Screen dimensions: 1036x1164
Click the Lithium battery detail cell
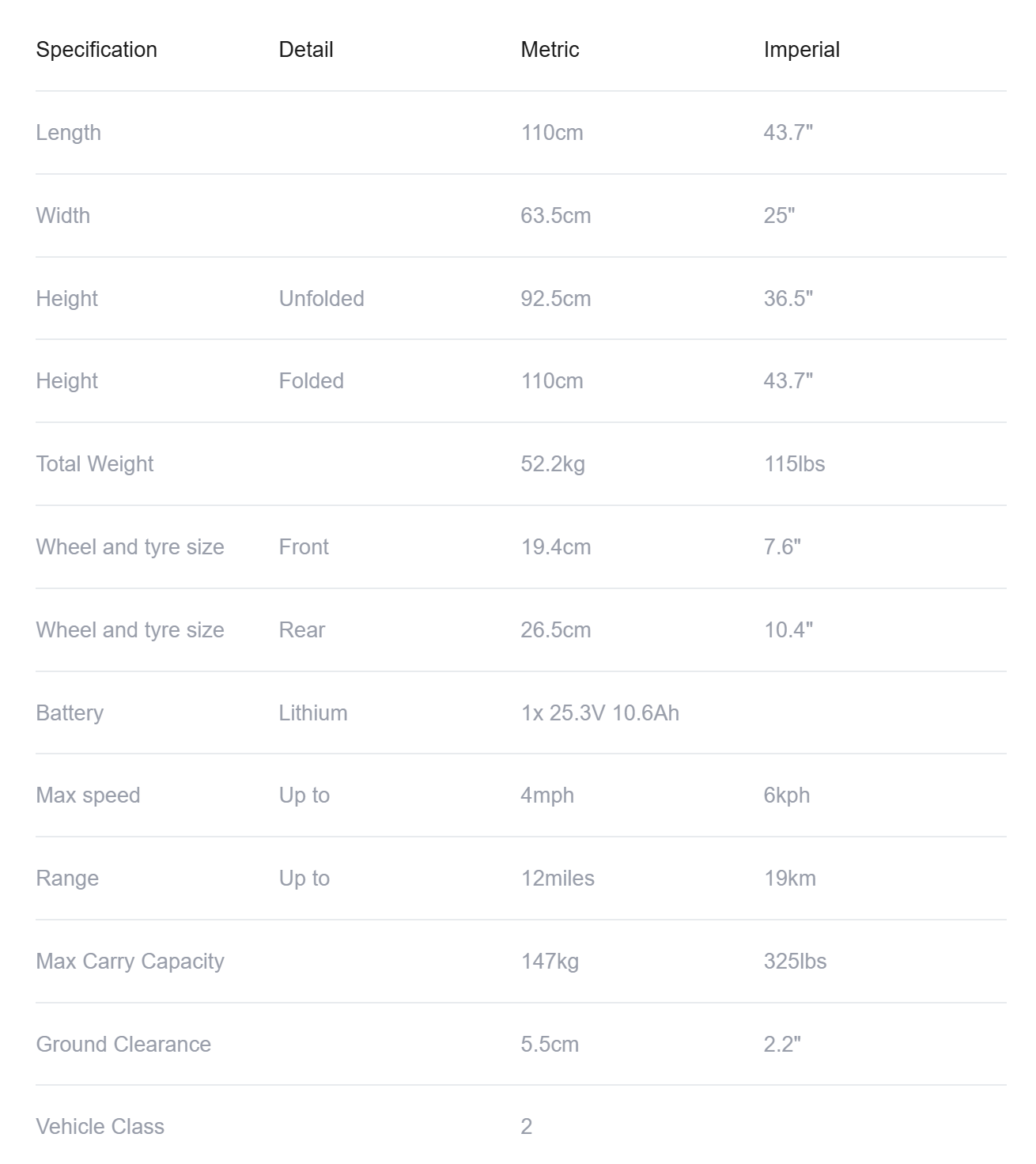[313, 713]
